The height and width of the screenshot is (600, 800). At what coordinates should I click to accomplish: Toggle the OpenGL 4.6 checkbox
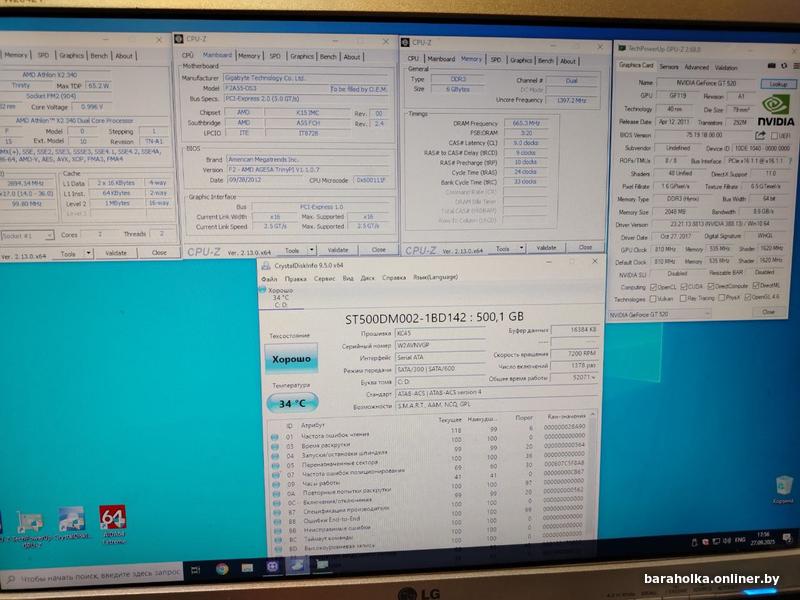(x=748, y=297)
